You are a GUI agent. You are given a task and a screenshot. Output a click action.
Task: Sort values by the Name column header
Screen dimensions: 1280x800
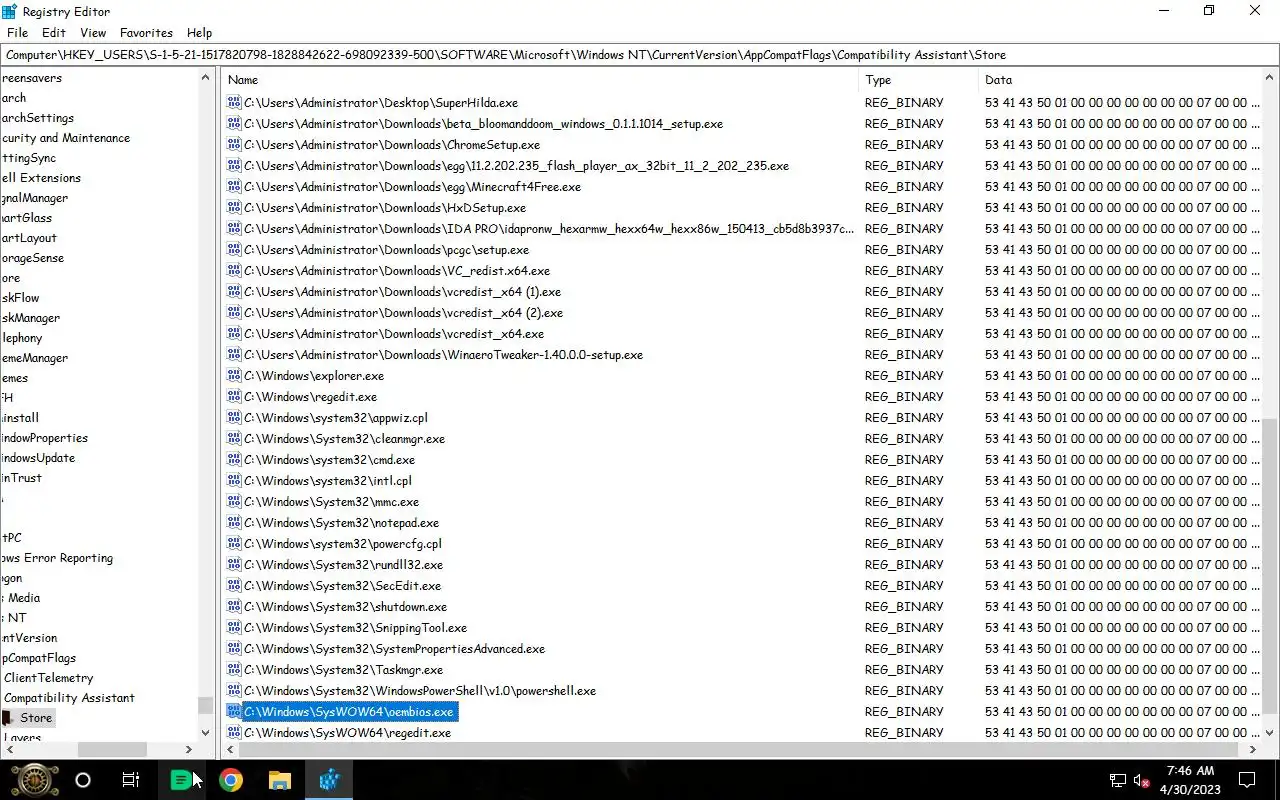540,80
